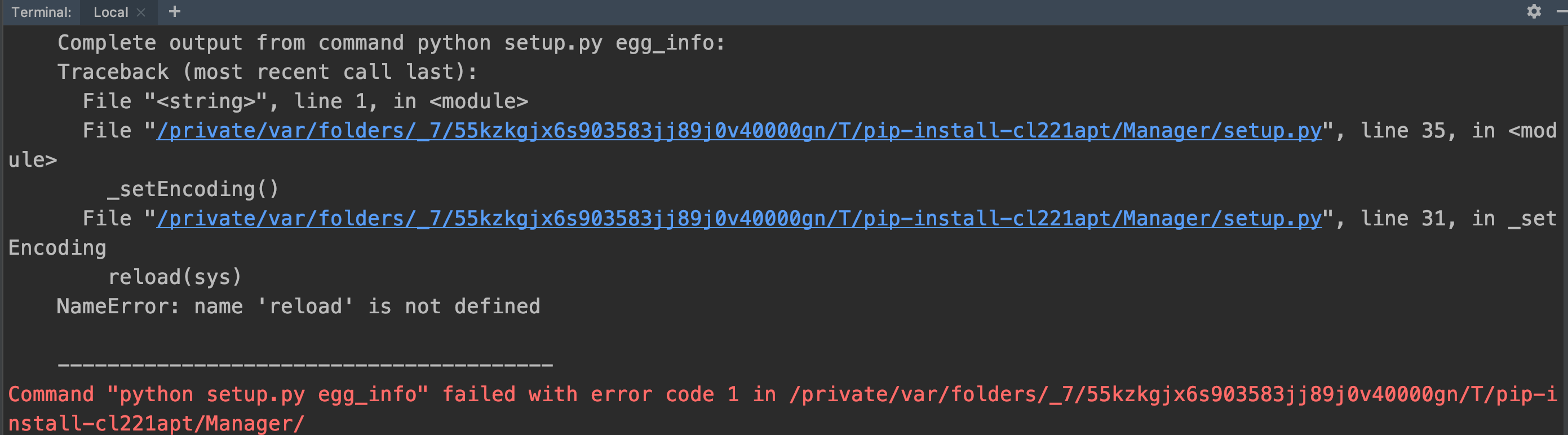
Task: Open the terminal settings gear menu
Action: point(1533,12)
